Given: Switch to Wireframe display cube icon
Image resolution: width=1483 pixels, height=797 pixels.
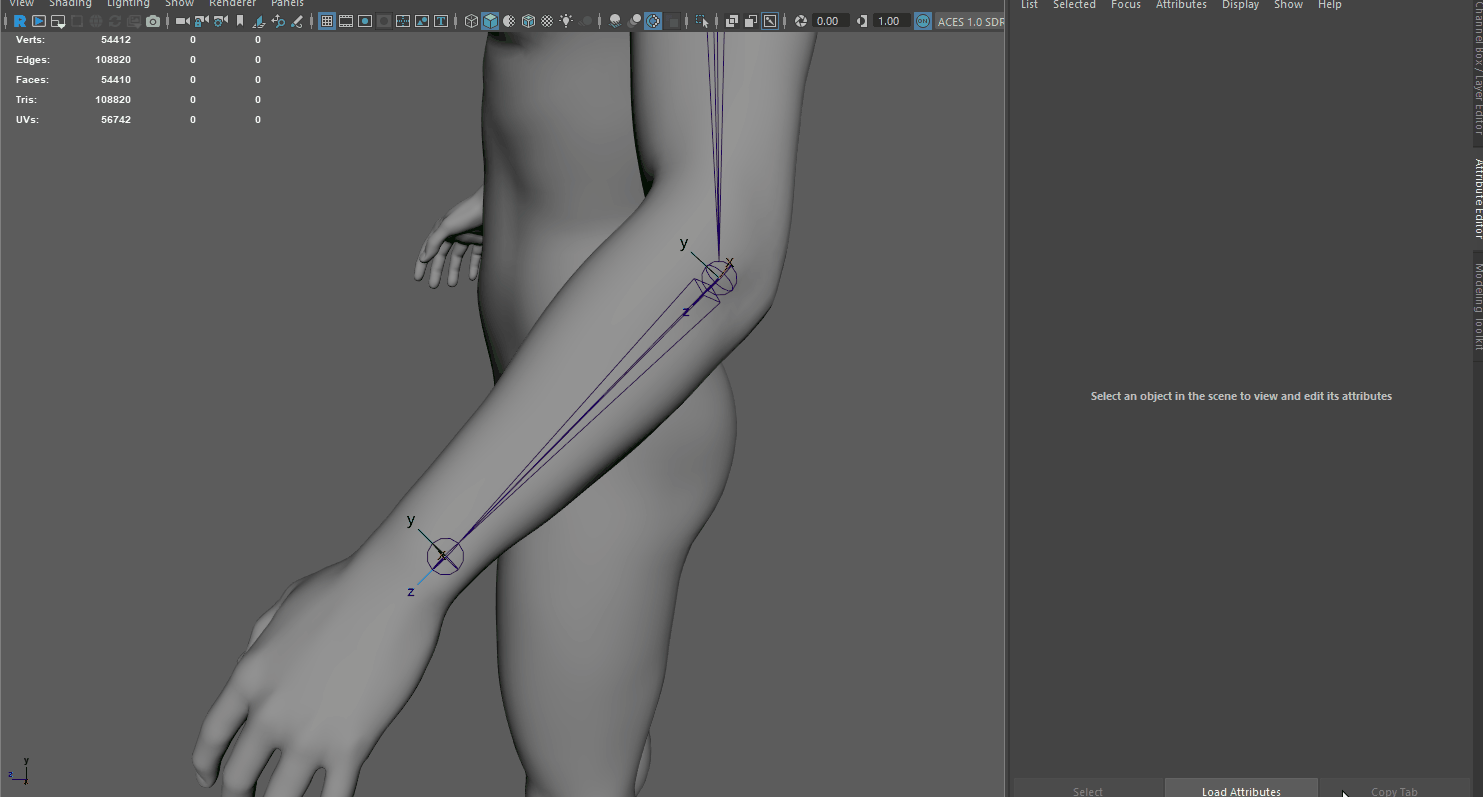Looking at the screenshot, I should [x=471, y=21].
